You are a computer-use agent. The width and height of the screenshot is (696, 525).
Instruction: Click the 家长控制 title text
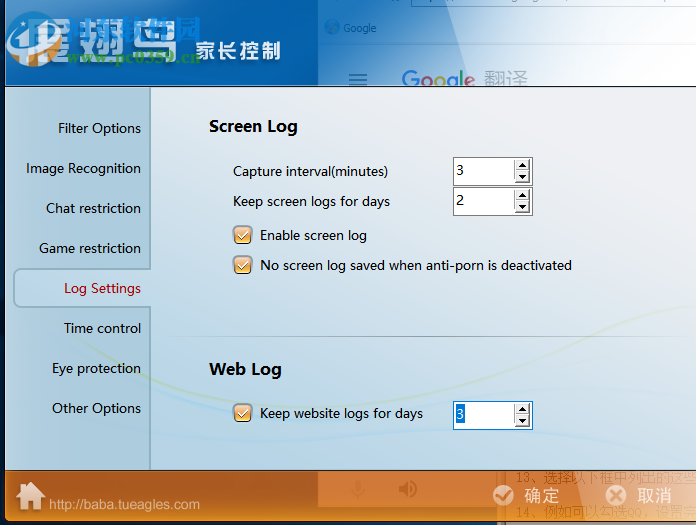coord(238,51)
